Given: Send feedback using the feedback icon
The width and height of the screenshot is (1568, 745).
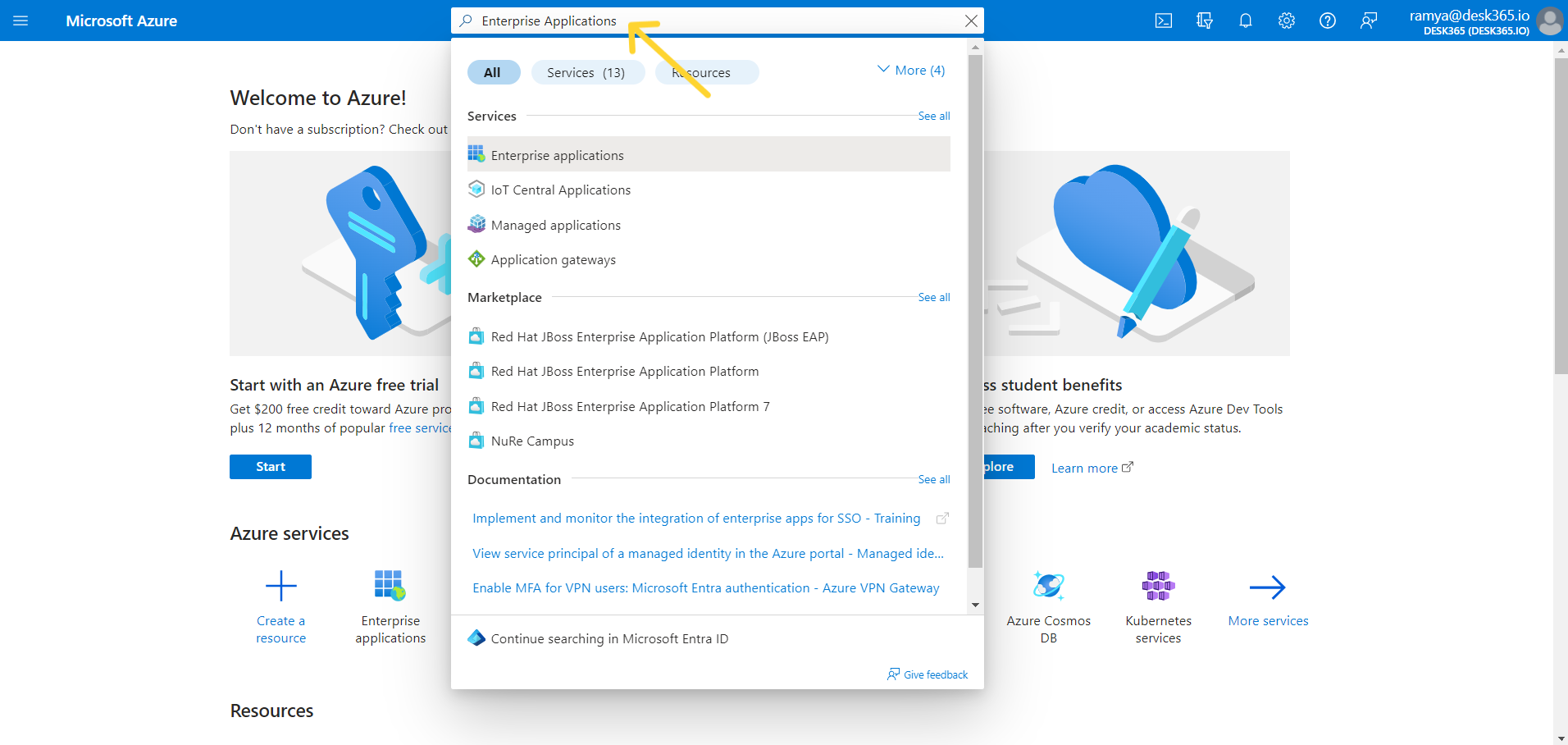Looking at the screenshot, I should pyautogui.click(x=1368, y=21).
